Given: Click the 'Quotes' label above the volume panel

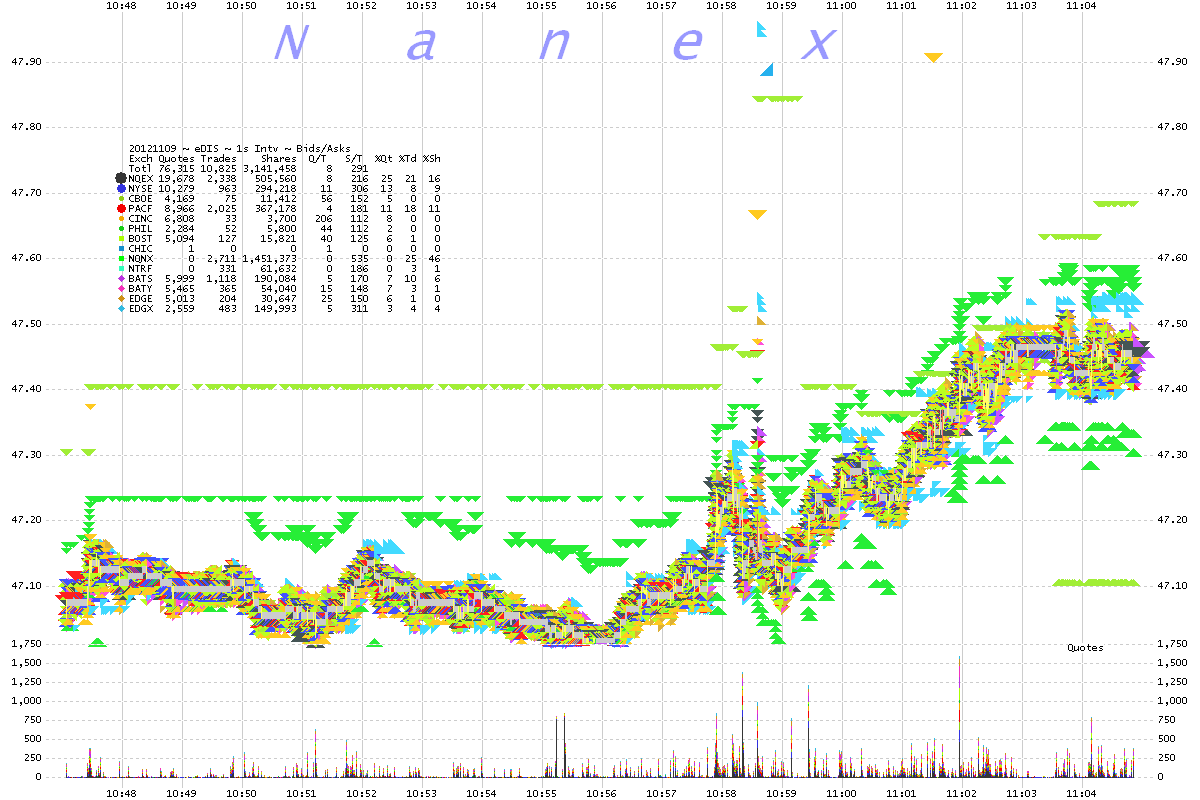Looking at the screenshot, I should click(x=1085, y=648).
